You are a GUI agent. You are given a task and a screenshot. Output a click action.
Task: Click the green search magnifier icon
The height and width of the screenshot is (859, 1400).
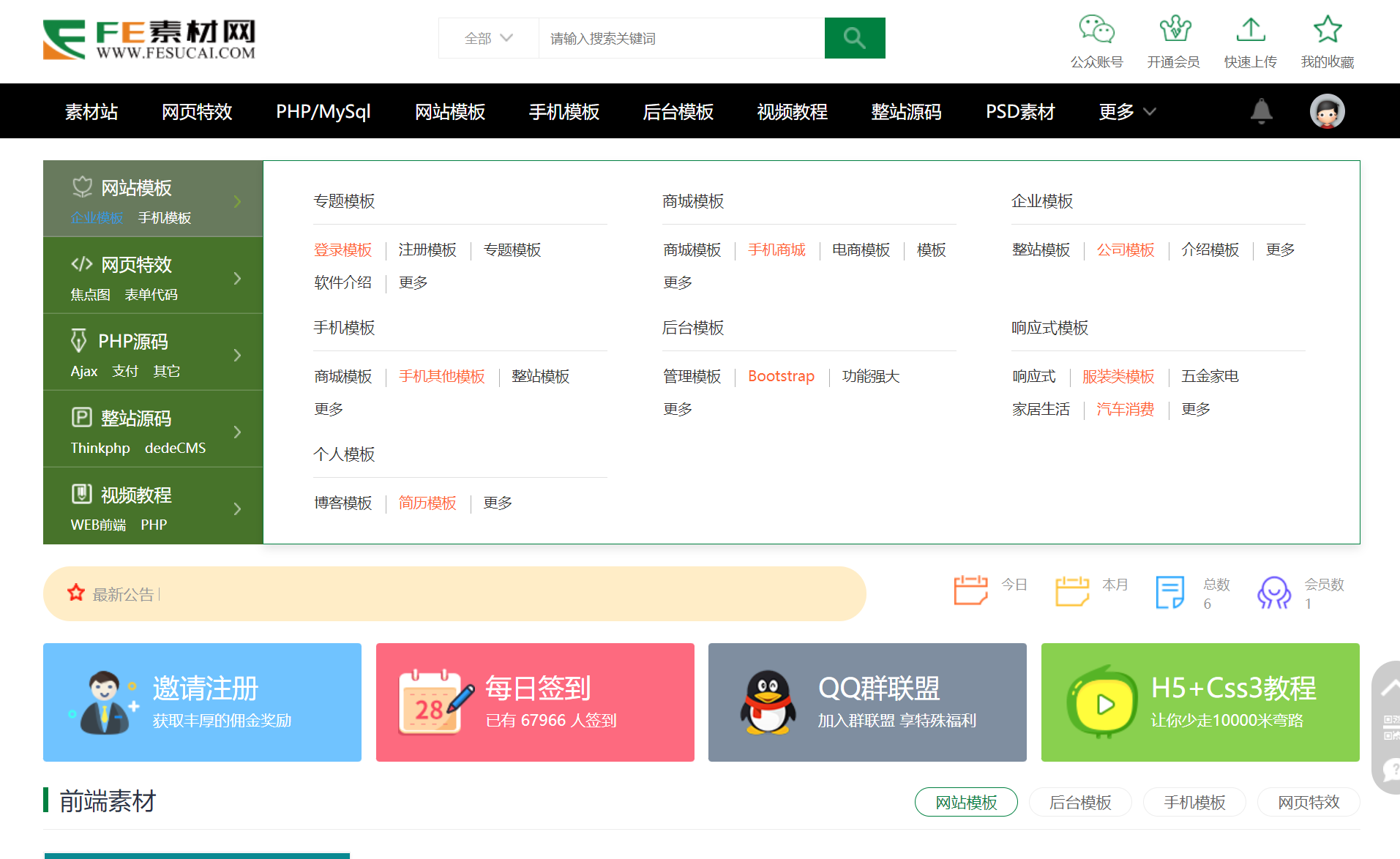click(854, 37)
